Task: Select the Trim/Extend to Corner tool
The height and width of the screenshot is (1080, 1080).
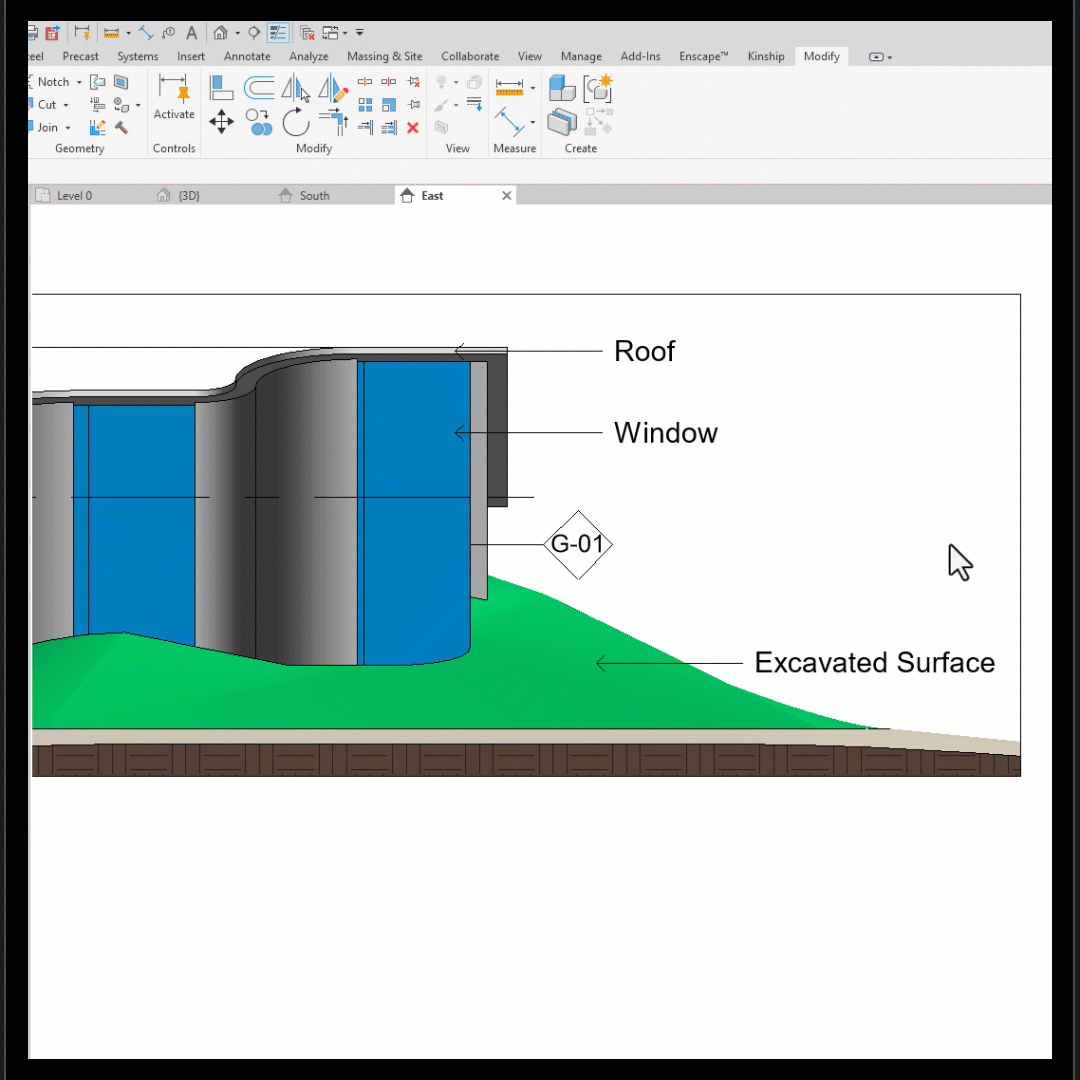Action: click(x=335, y=121)
